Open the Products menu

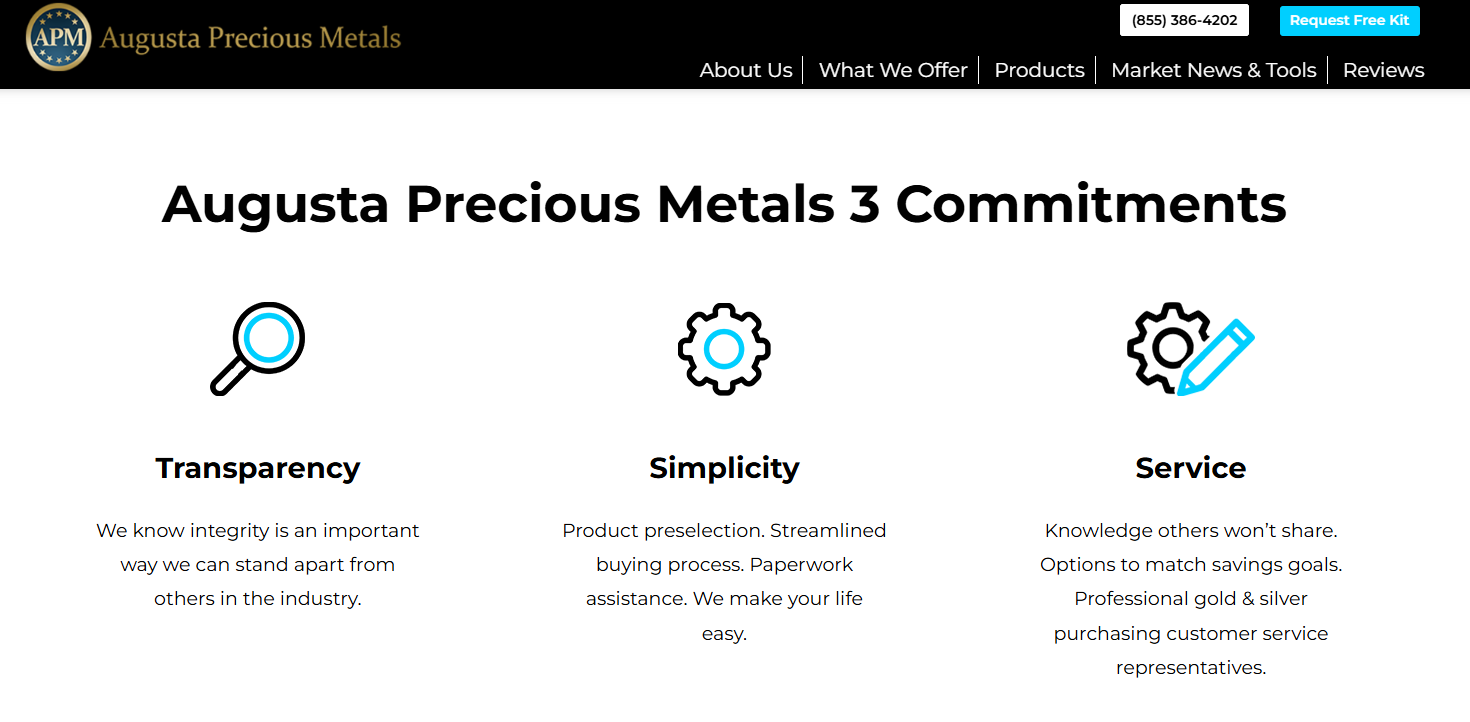point(1039,70)
